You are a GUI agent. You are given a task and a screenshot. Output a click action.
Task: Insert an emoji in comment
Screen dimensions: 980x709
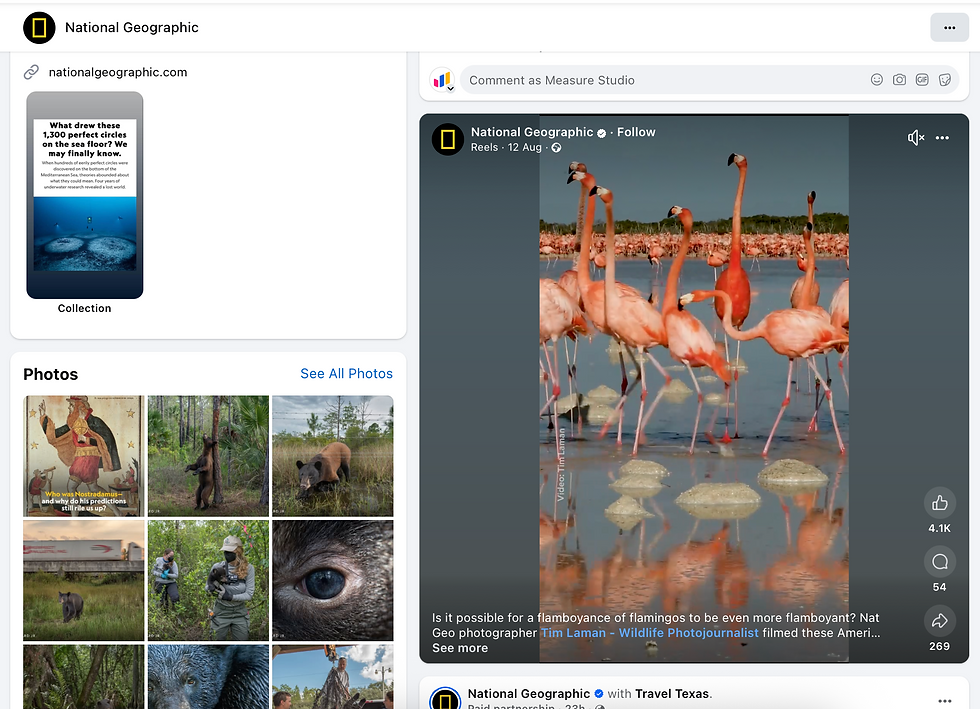pos(877,79)
